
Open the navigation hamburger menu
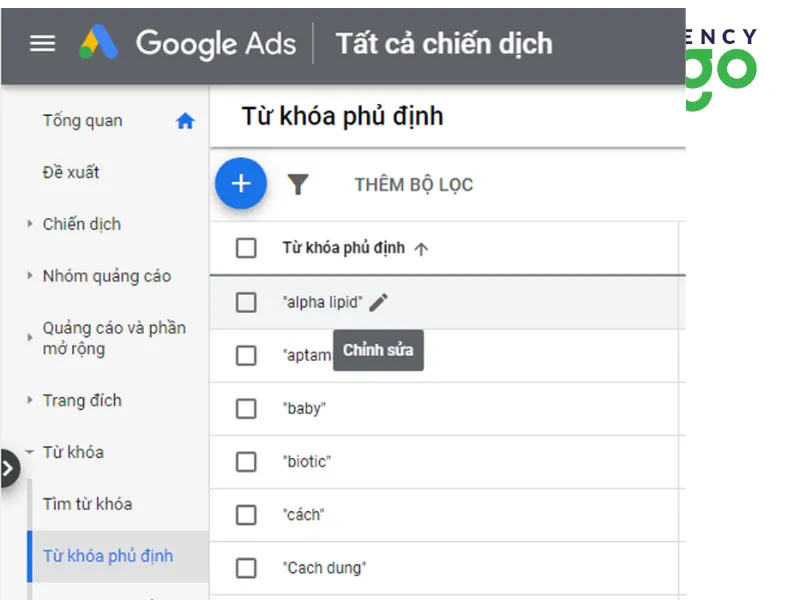(41, 43)
